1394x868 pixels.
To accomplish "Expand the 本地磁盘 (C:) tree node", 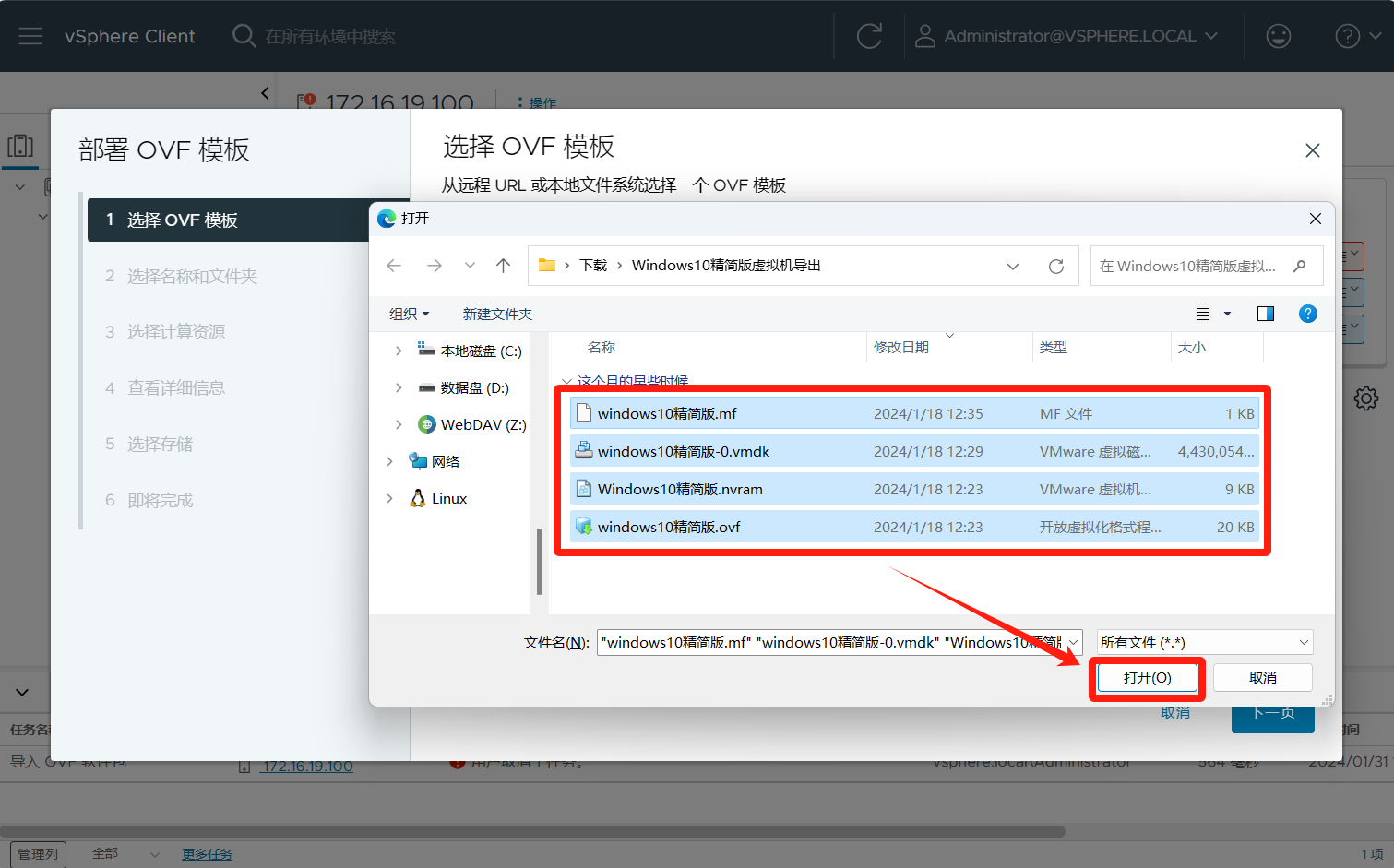I will [x=399, y=351].
